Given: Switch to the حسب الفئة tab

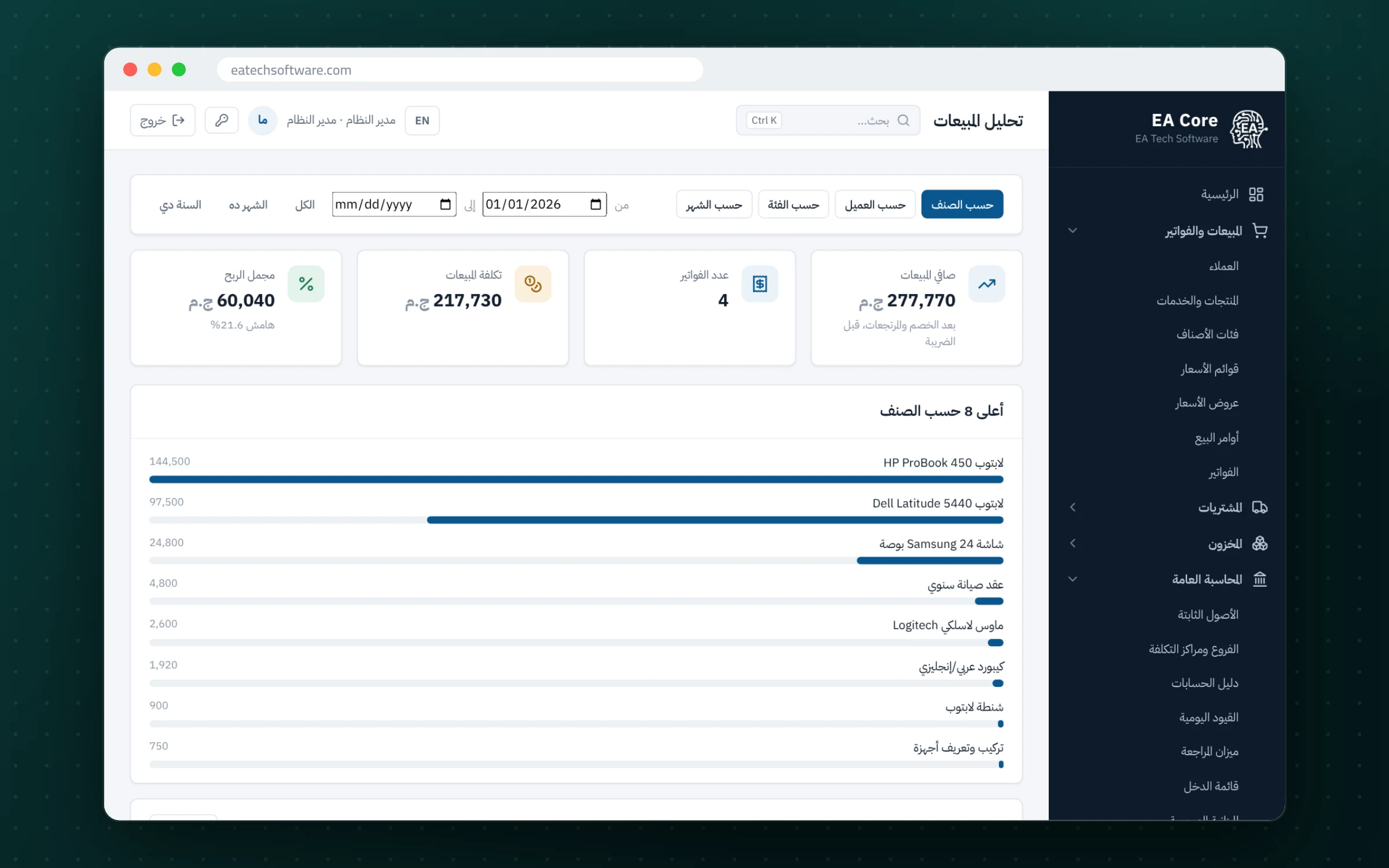Looking at the screenshot, I should tap(793, 204).
